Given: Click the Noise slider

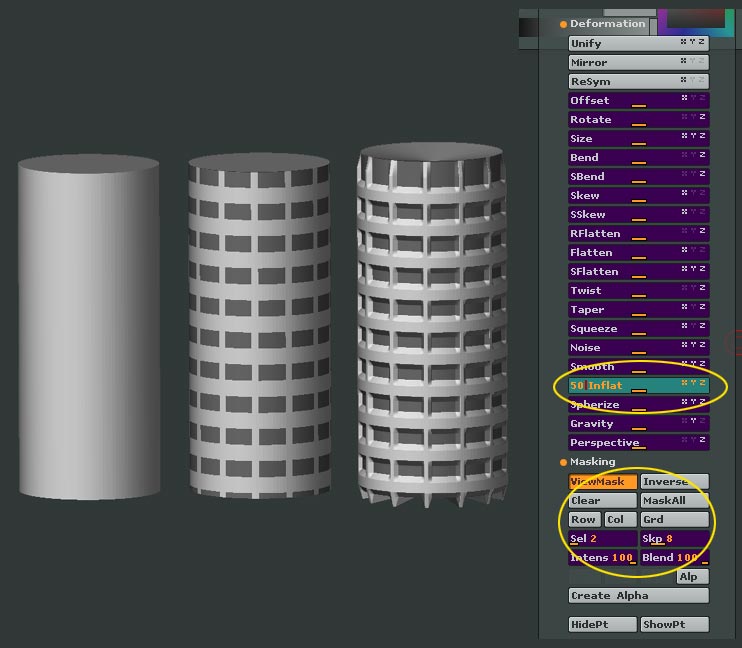Looking at the screenshot, I should [638, 347].
